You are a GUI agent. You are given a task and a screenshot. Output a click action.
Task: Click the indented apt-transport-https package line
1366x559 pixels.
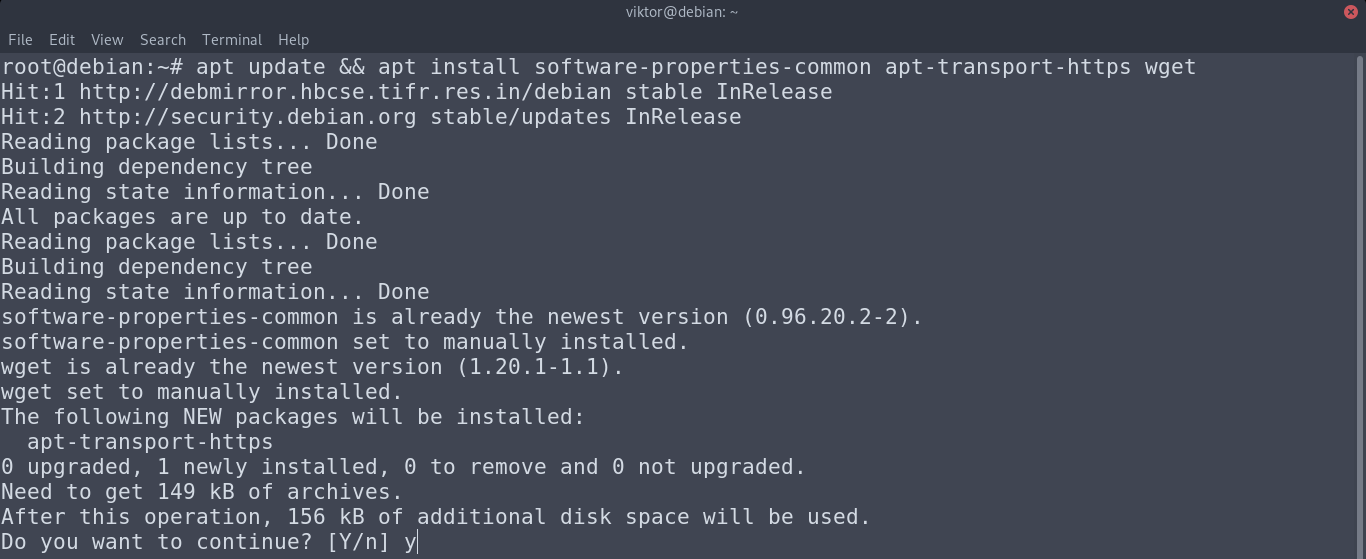[x=150, y=442]
